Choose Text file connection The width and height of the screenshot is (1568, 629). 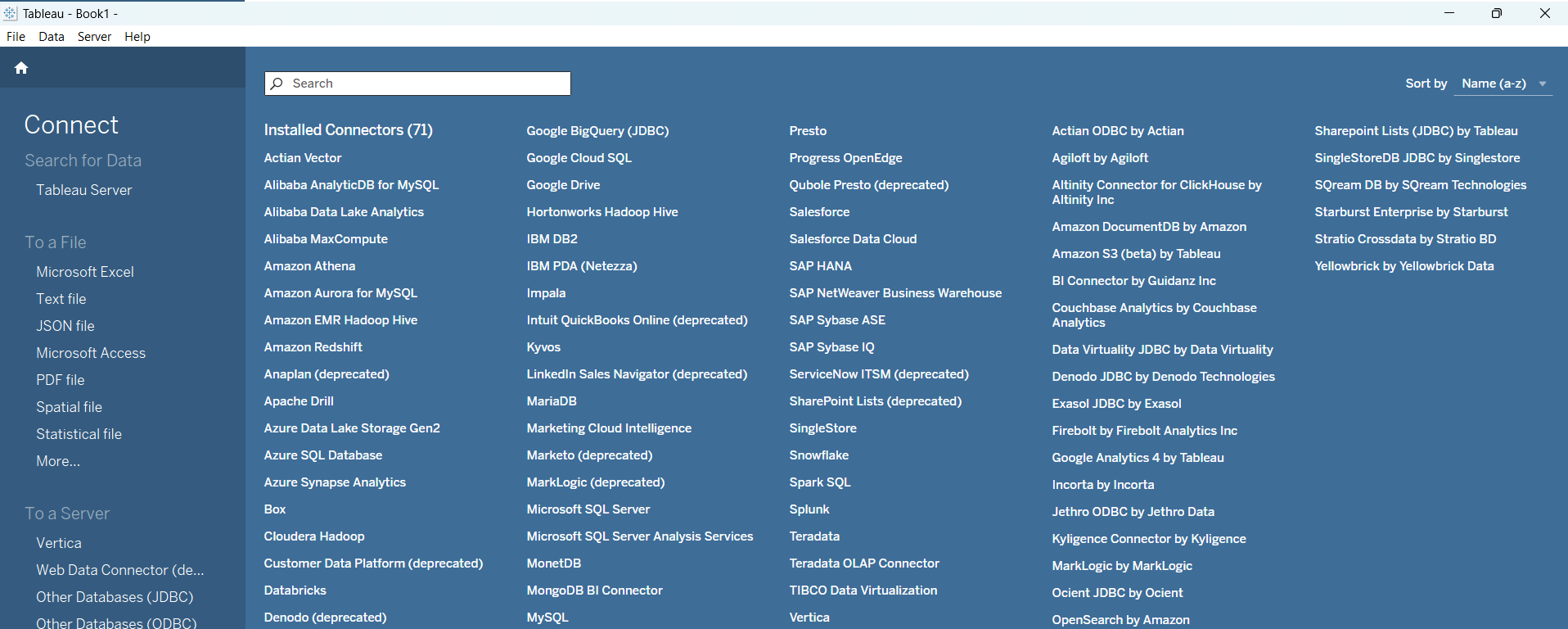(x=61, y=299)
